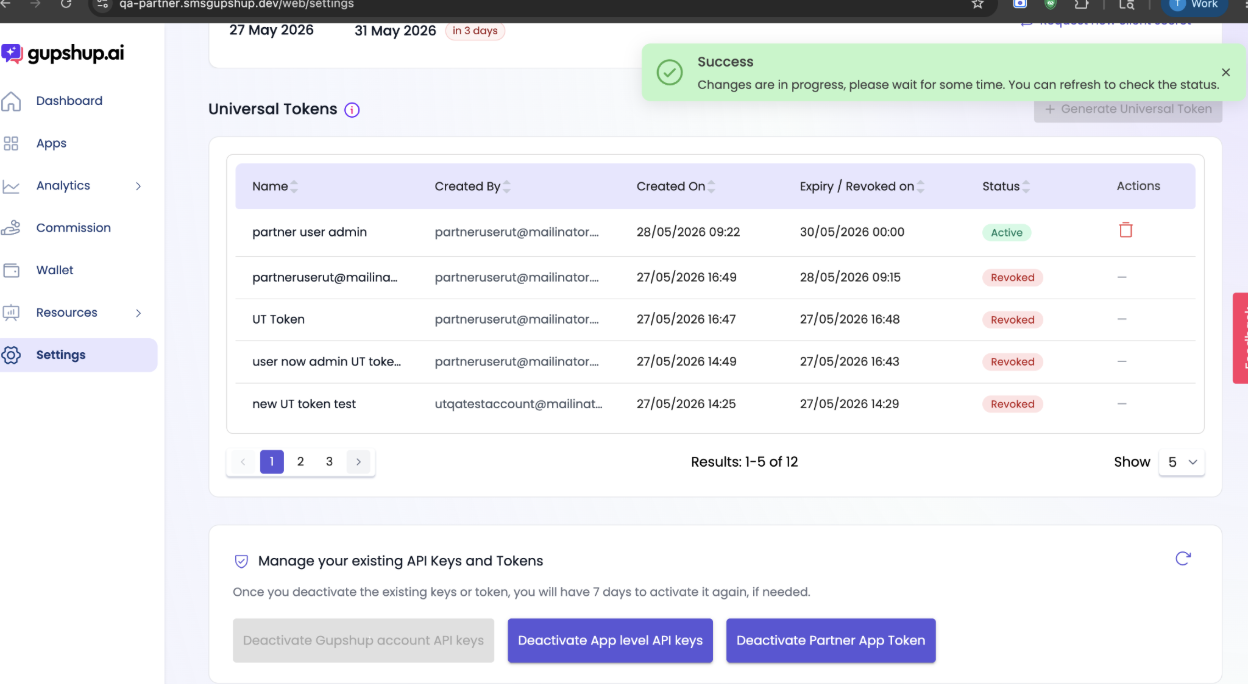Click the gupshup.ai logo
This screenshot has width=1254, height=684.
(x=62, y=53)
